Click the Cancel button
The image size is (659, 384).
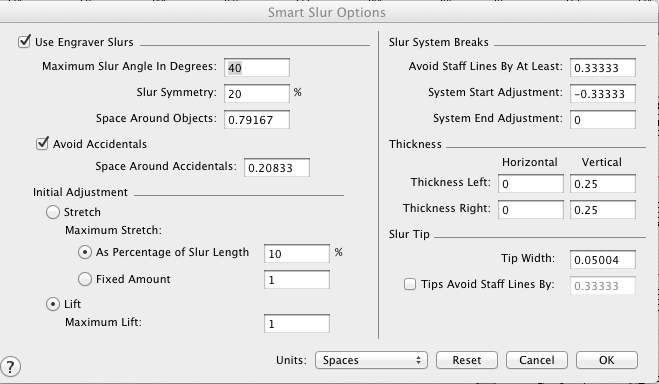tap(537, 360)
